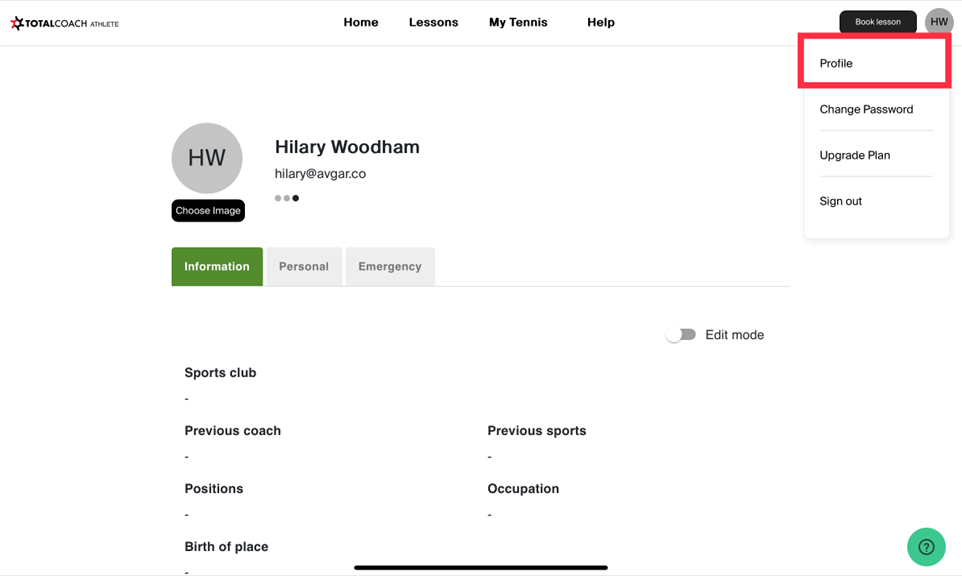Select the Information tab

pyautogui.click(x=217, y=266)
